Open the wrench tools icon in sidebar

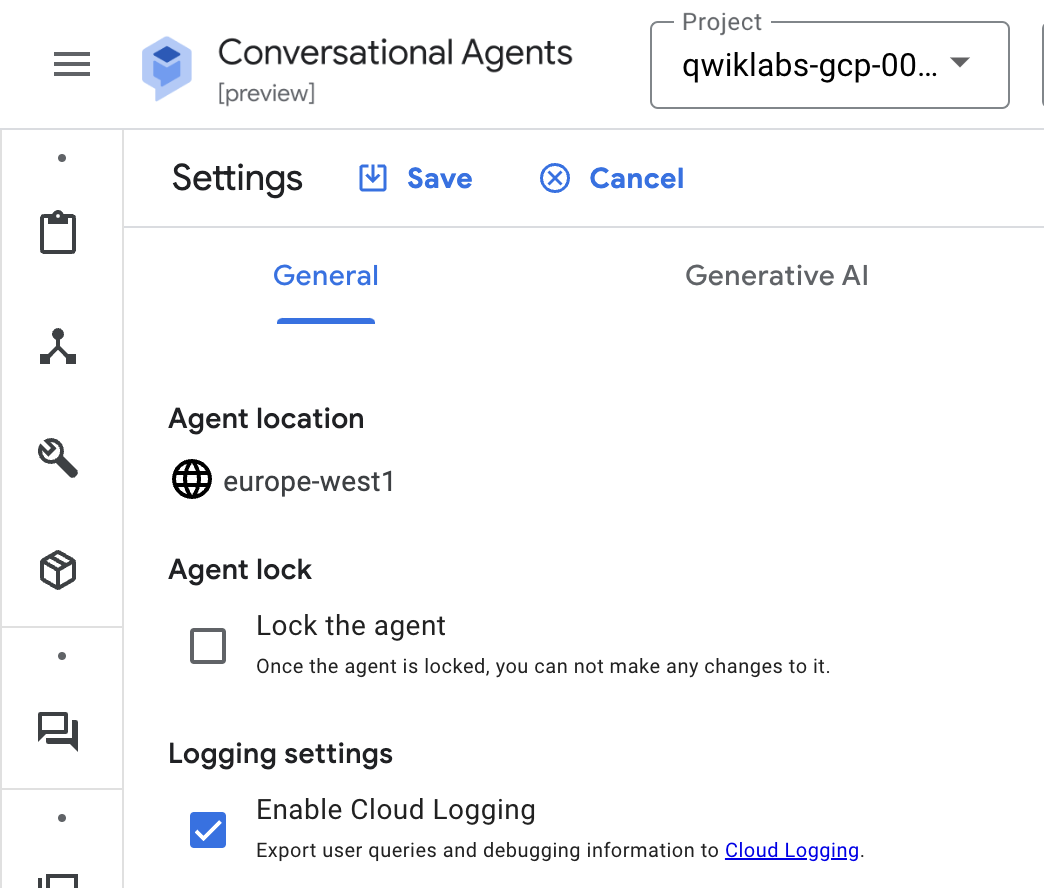click(58, 457)
